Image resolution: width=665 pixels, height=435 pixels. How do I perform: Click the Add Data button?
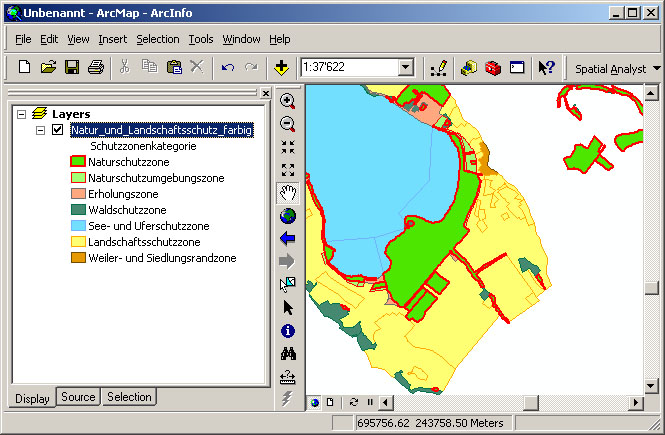tap(281, 67)
